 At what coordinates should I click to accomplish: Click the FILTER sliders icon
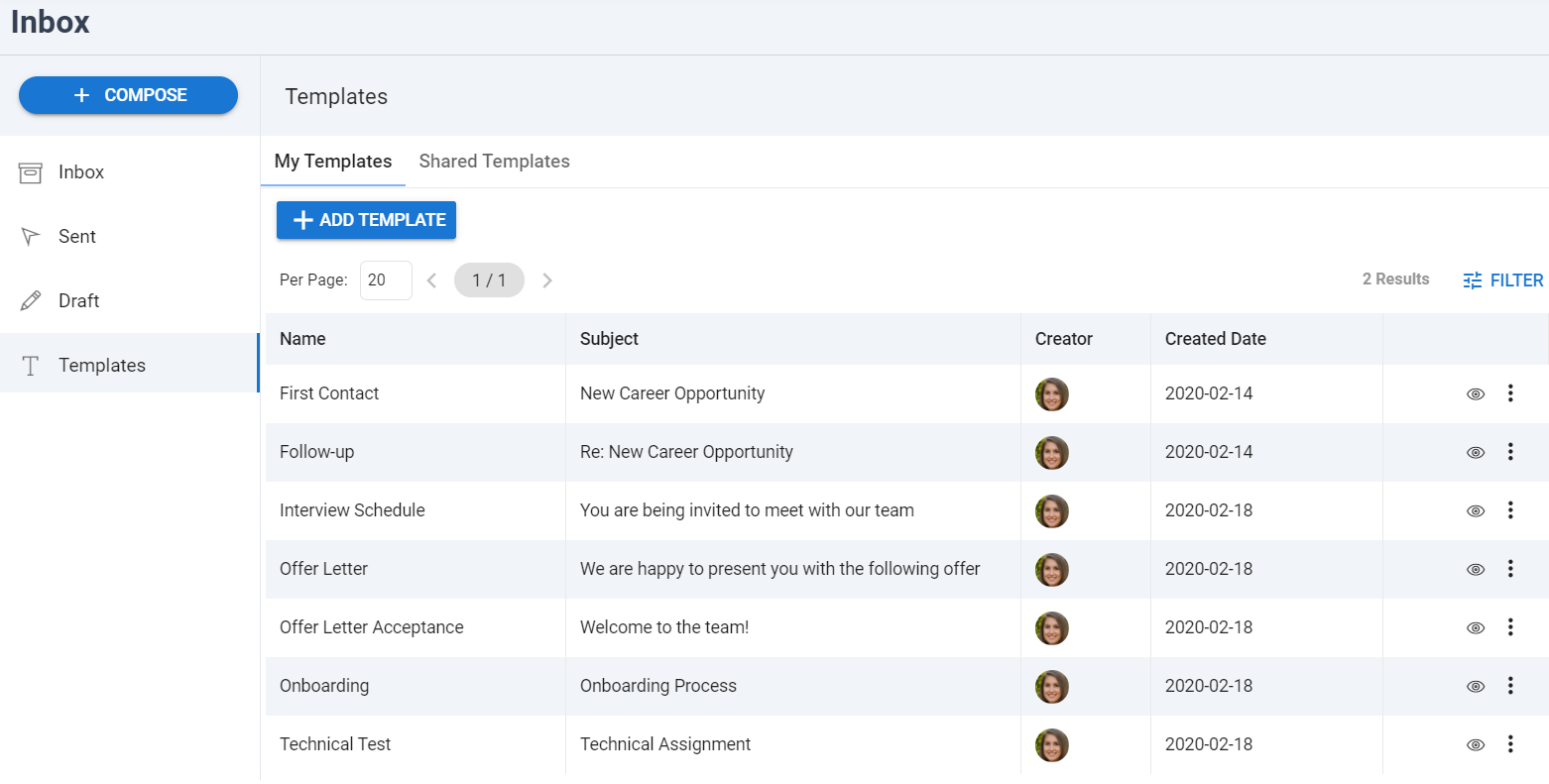tap(1471, 280)
